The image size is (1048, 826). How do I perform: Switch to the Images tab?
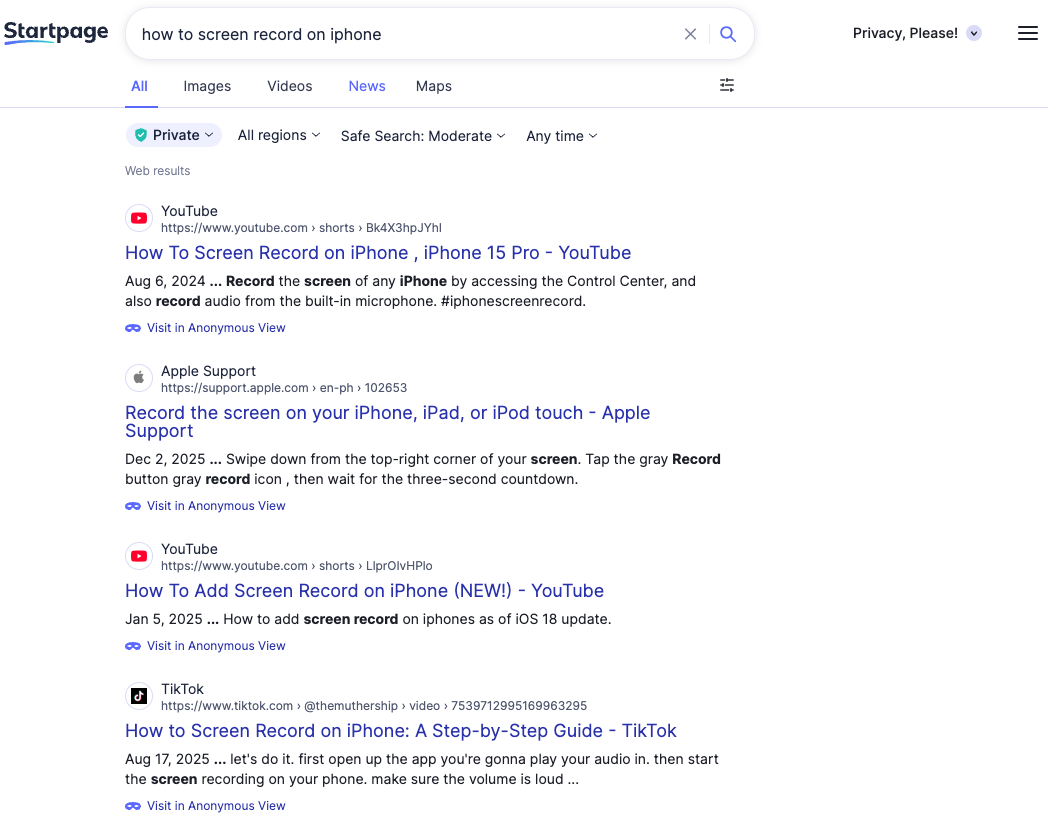coord(207,86)
